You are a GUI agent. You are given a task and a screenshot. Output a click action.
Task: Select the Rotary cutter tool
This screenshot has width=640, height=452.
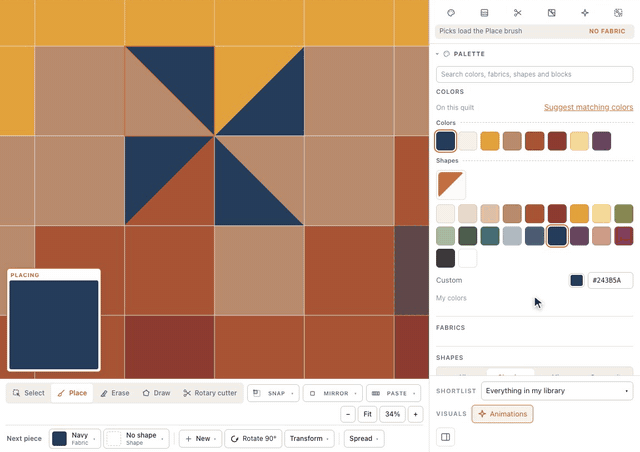click(x=210, y=393)
